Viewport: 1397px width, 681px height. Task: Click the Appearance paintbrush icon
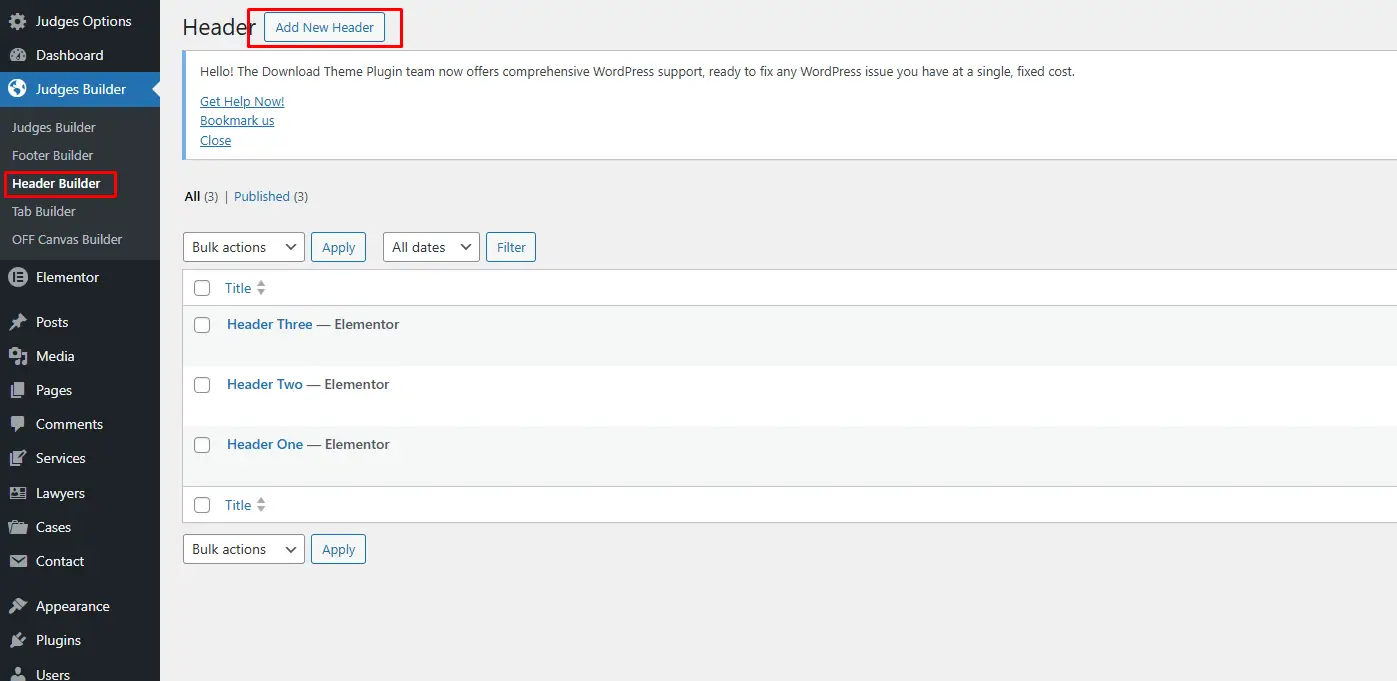tap(17, 606)
